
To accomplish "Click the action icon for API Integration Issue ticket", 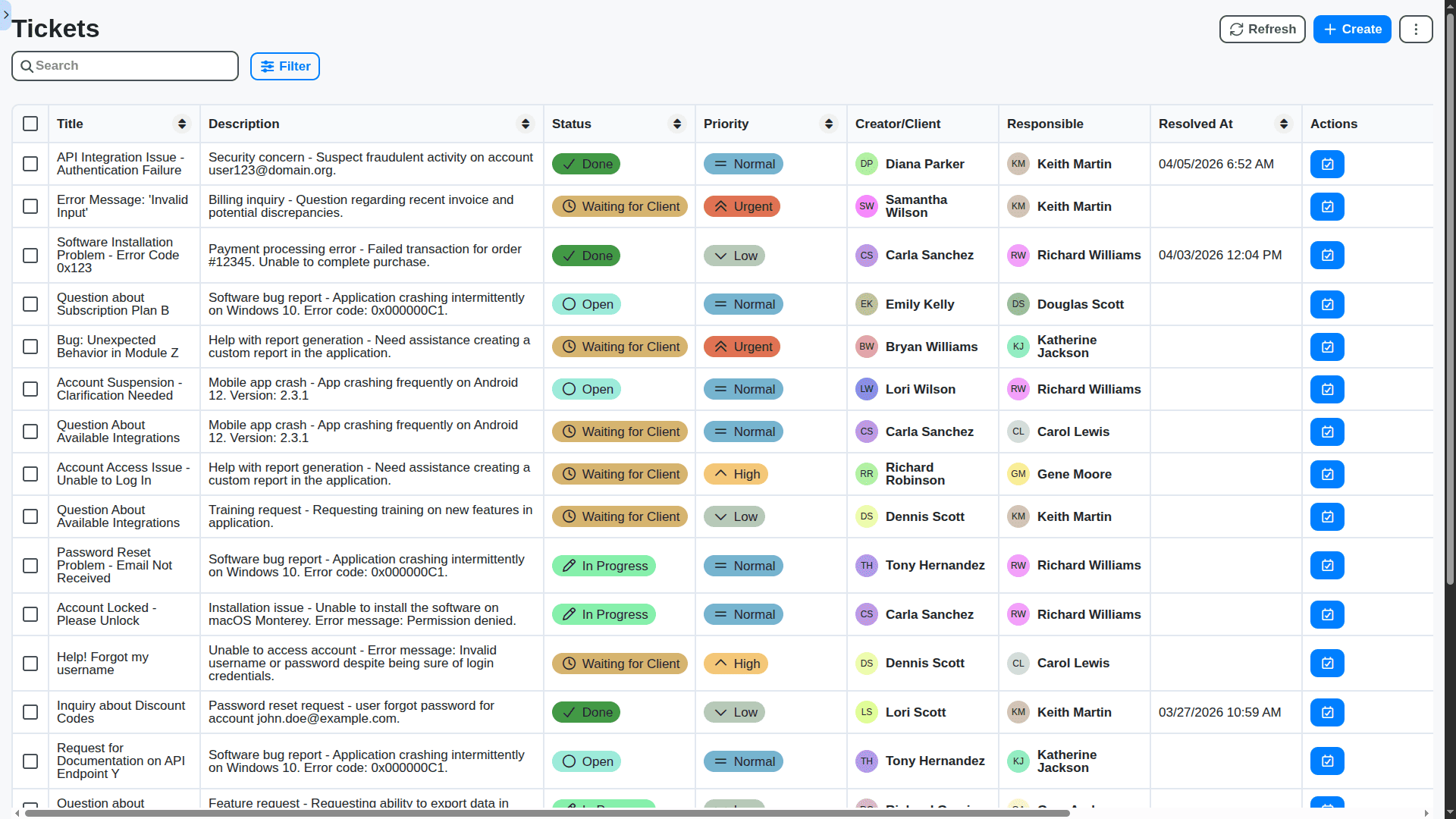I will 1327,164.
